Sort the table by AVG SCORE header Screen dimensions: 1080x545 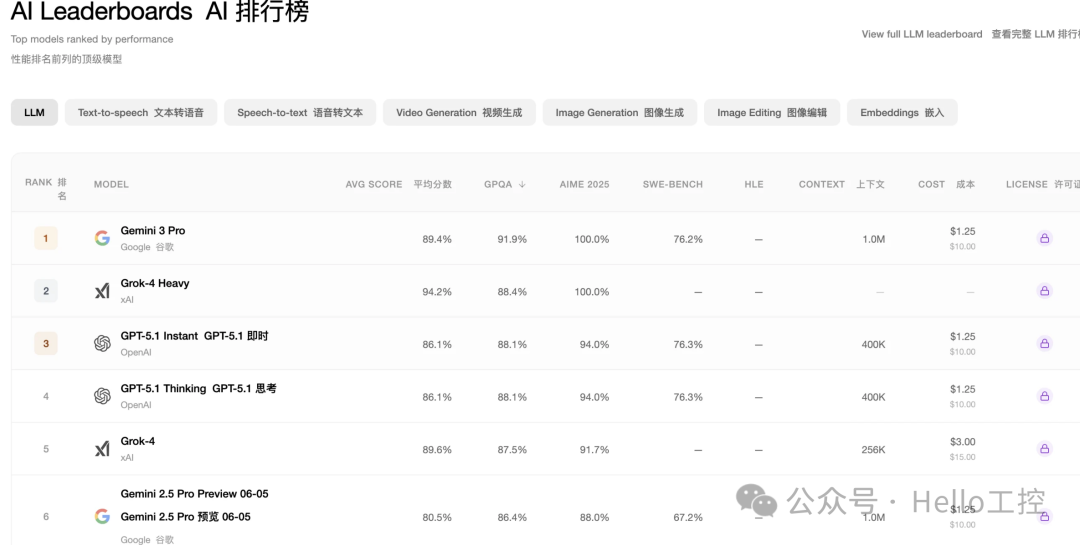tap(399, 184)
